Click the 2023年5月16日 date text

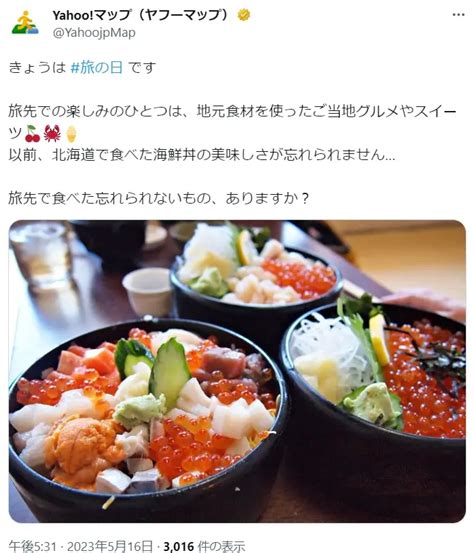[110, 546]
